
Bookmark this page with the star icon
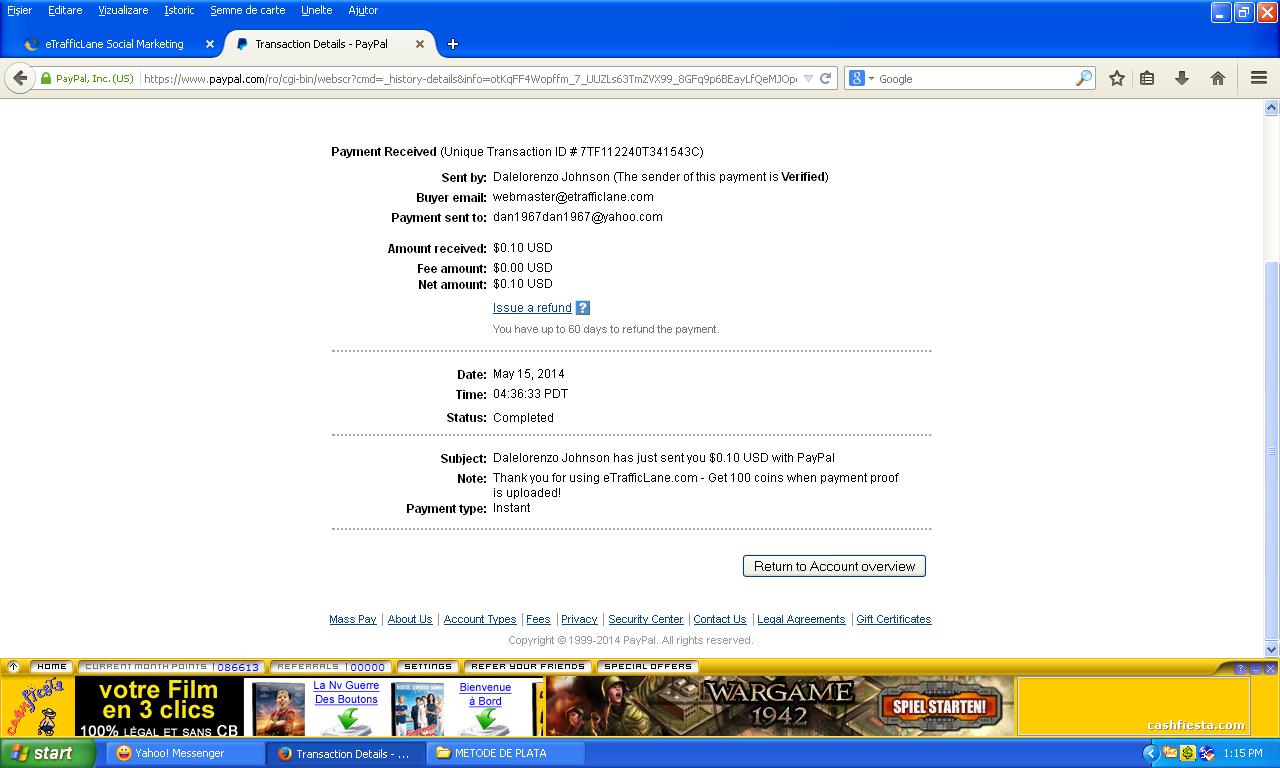(1117, 78)
